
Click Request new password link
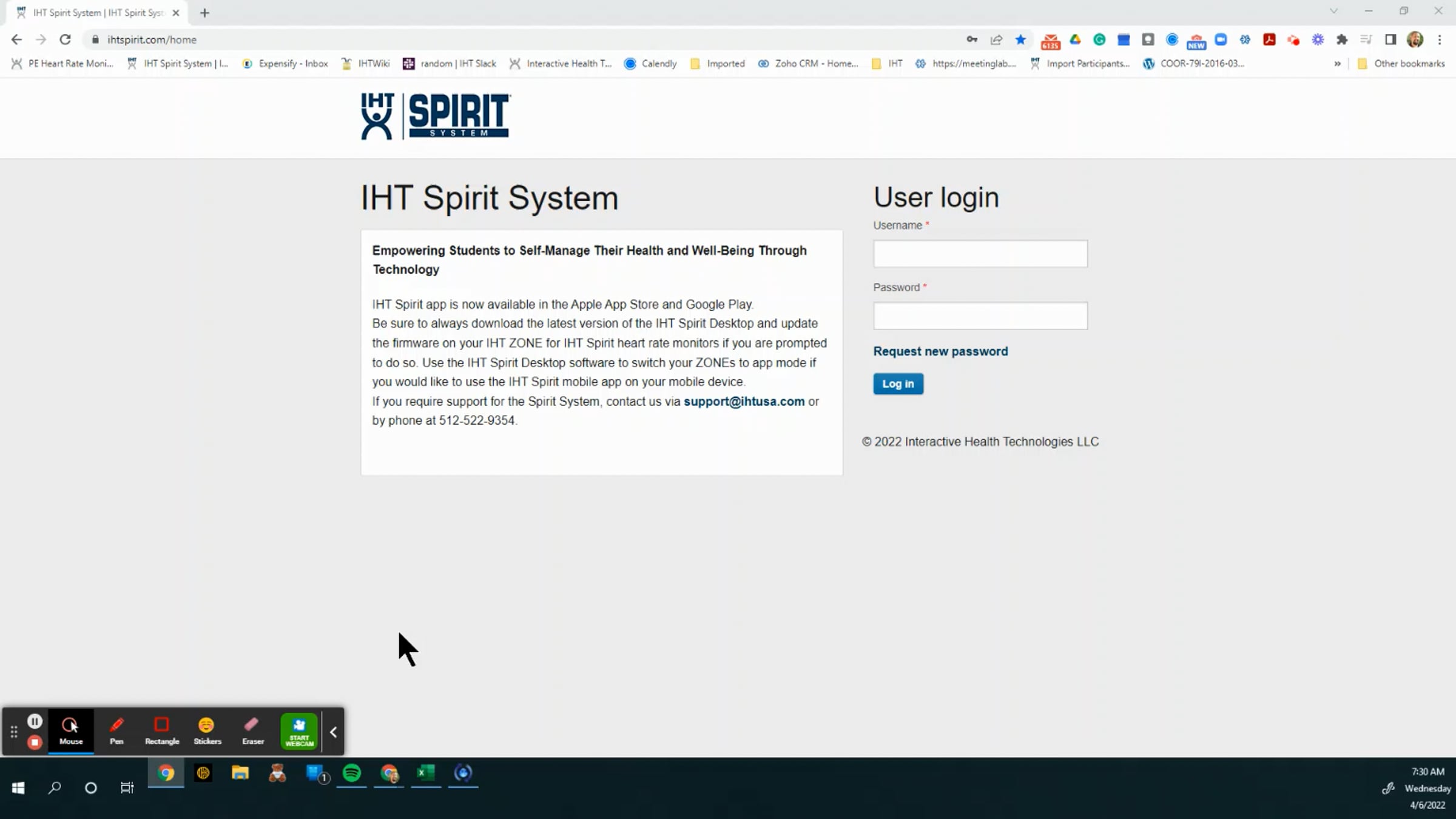pyautogui.click(x=940, y=351)
